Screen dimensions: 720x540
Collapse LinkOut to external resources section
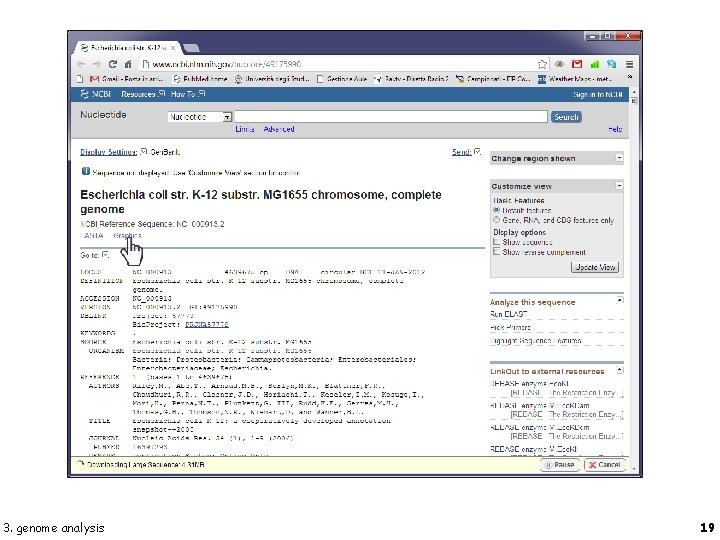point(619,370)
